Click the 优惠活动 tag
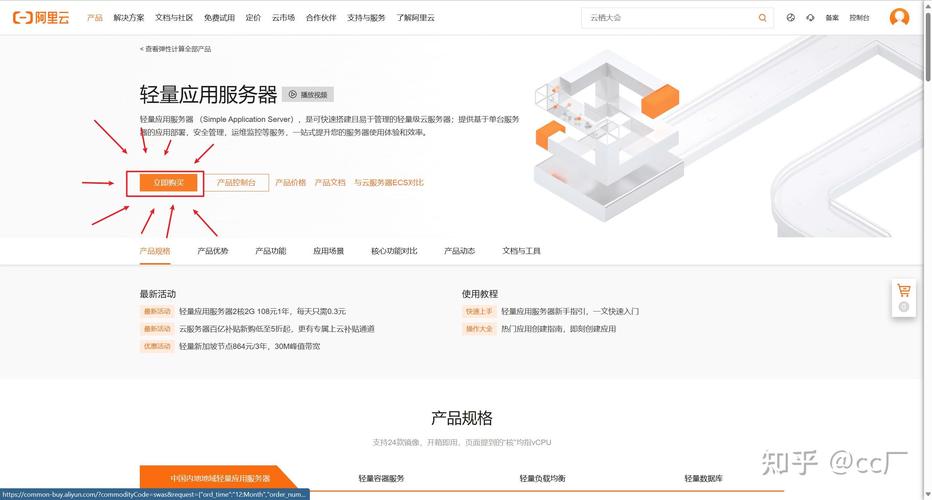This screenshot has width=932, height=500. click(x=157, y=346)
